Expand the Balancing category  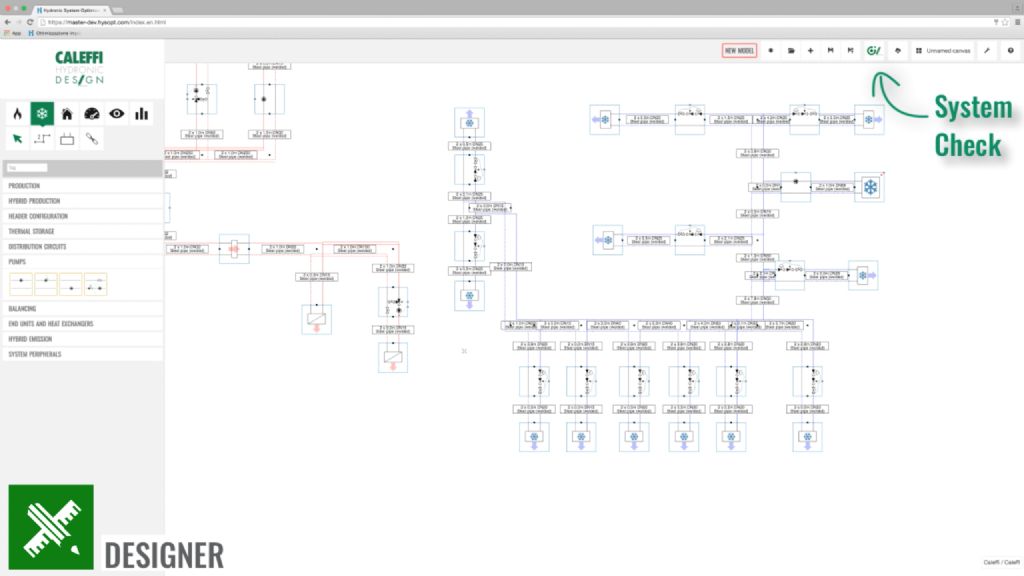[23, 309]
